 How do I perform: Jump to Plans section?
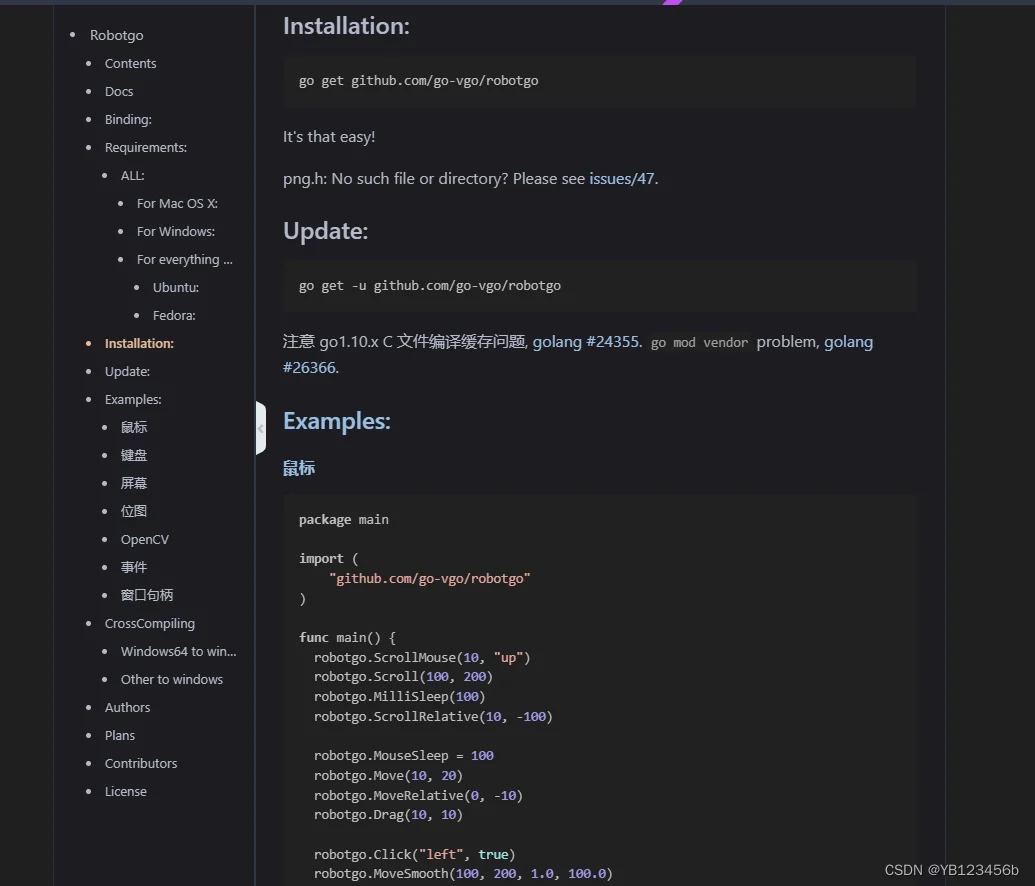click(x=119, y=735)
